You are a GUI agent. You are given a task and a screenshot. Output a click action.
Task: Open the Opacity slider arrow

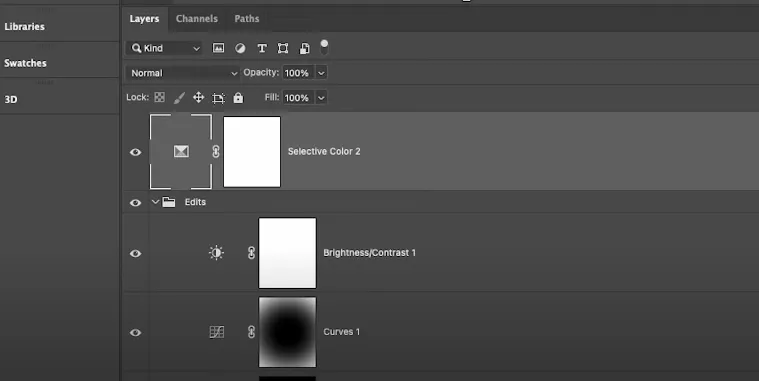tap(321, 73)
